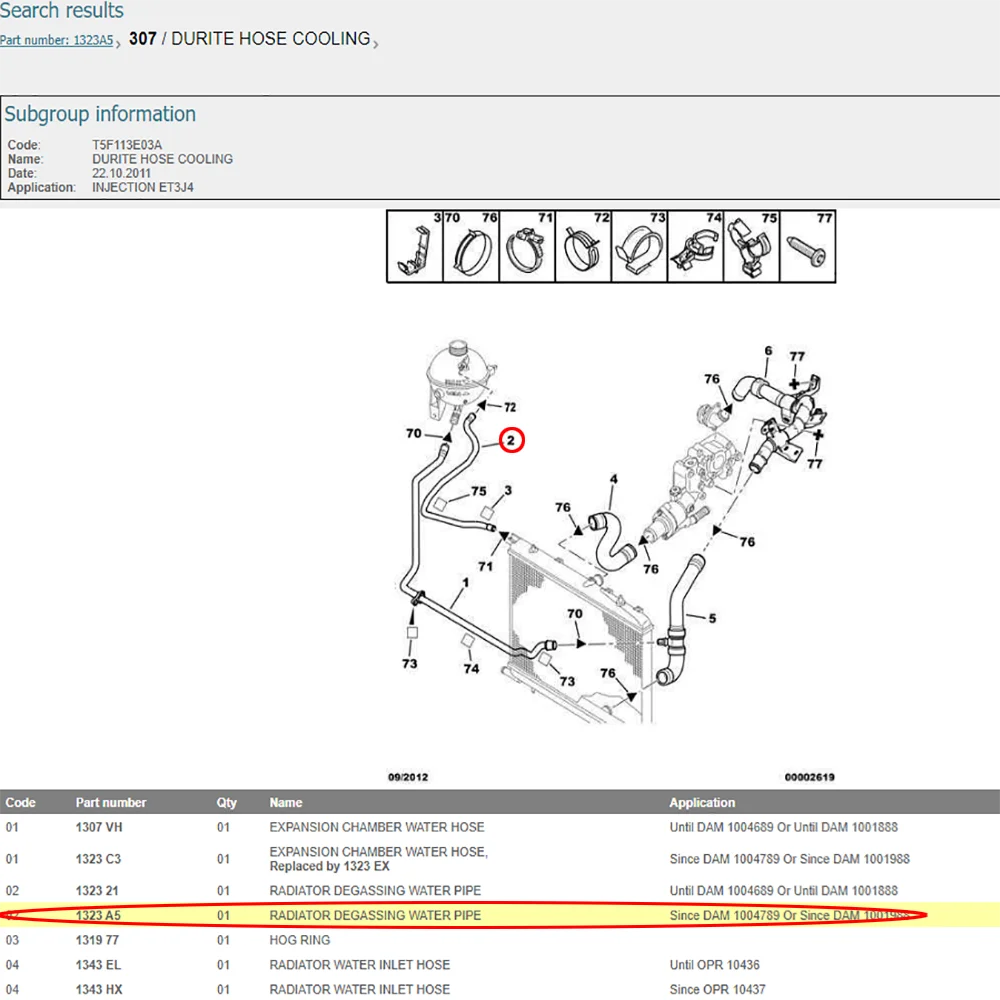1000x1000 pixels.
Task: Click 'Until OPR 10436' application cell
Action: coord(714,965)
